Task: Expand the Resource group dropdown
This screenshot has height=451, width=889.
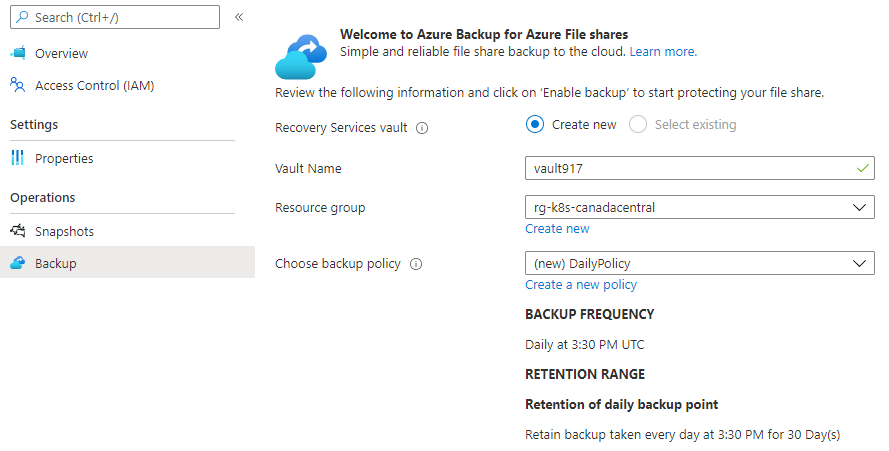Action: click(699, 208)
